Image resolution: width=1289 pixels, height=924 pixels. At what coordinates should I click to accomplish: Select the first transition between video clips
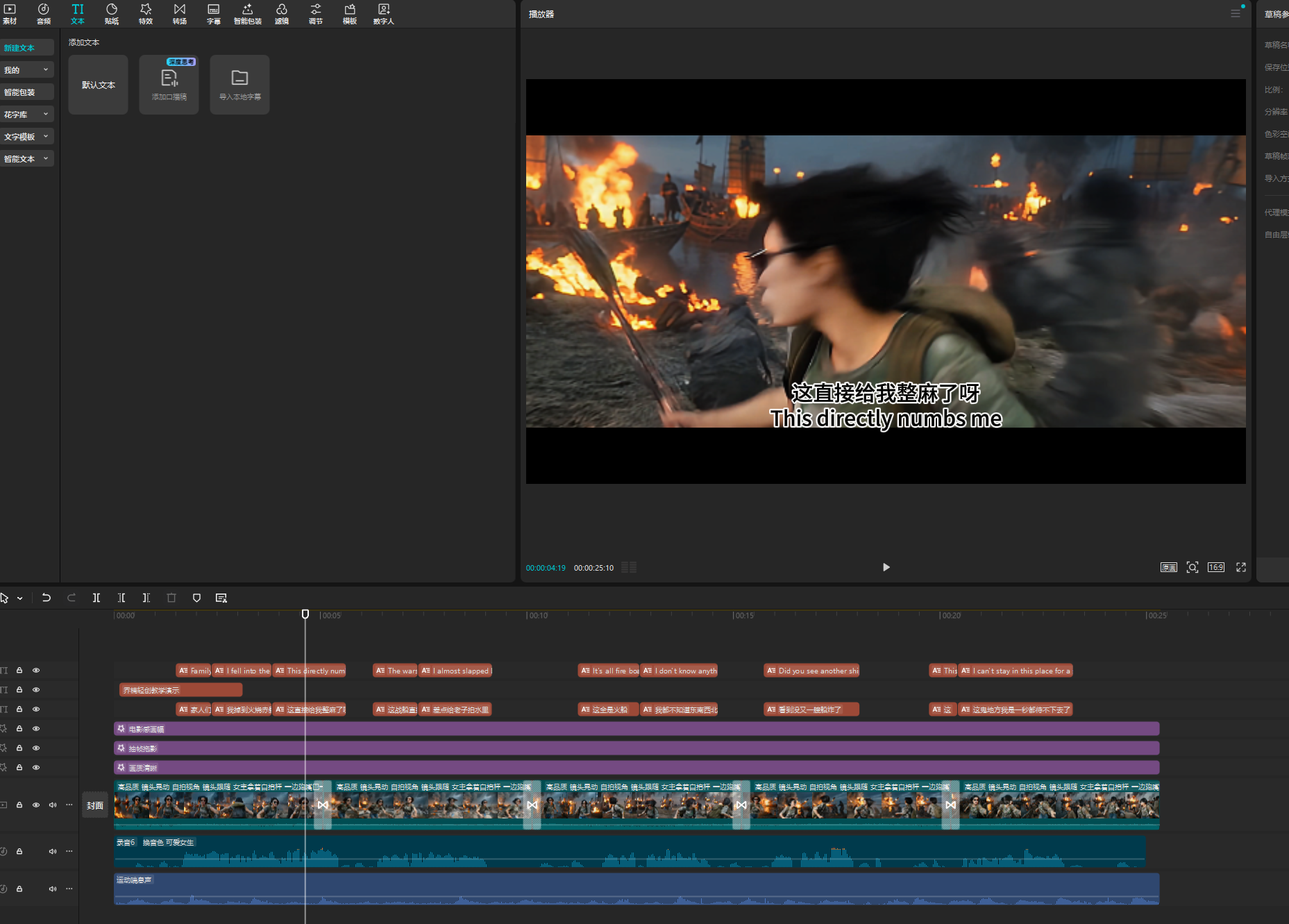323,805
